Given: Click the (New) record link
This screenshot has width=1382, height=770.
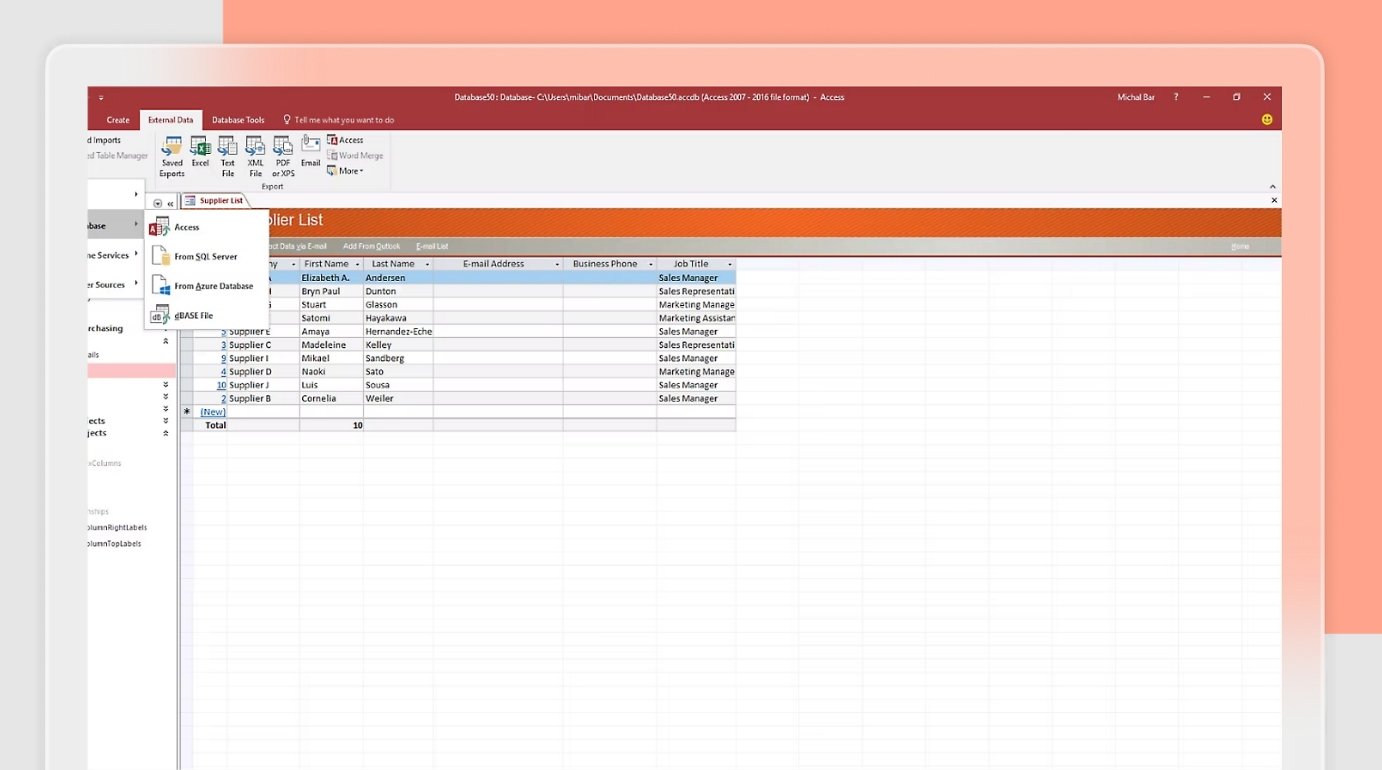Looking at the screenshot, I should click(x=212, y=412).
